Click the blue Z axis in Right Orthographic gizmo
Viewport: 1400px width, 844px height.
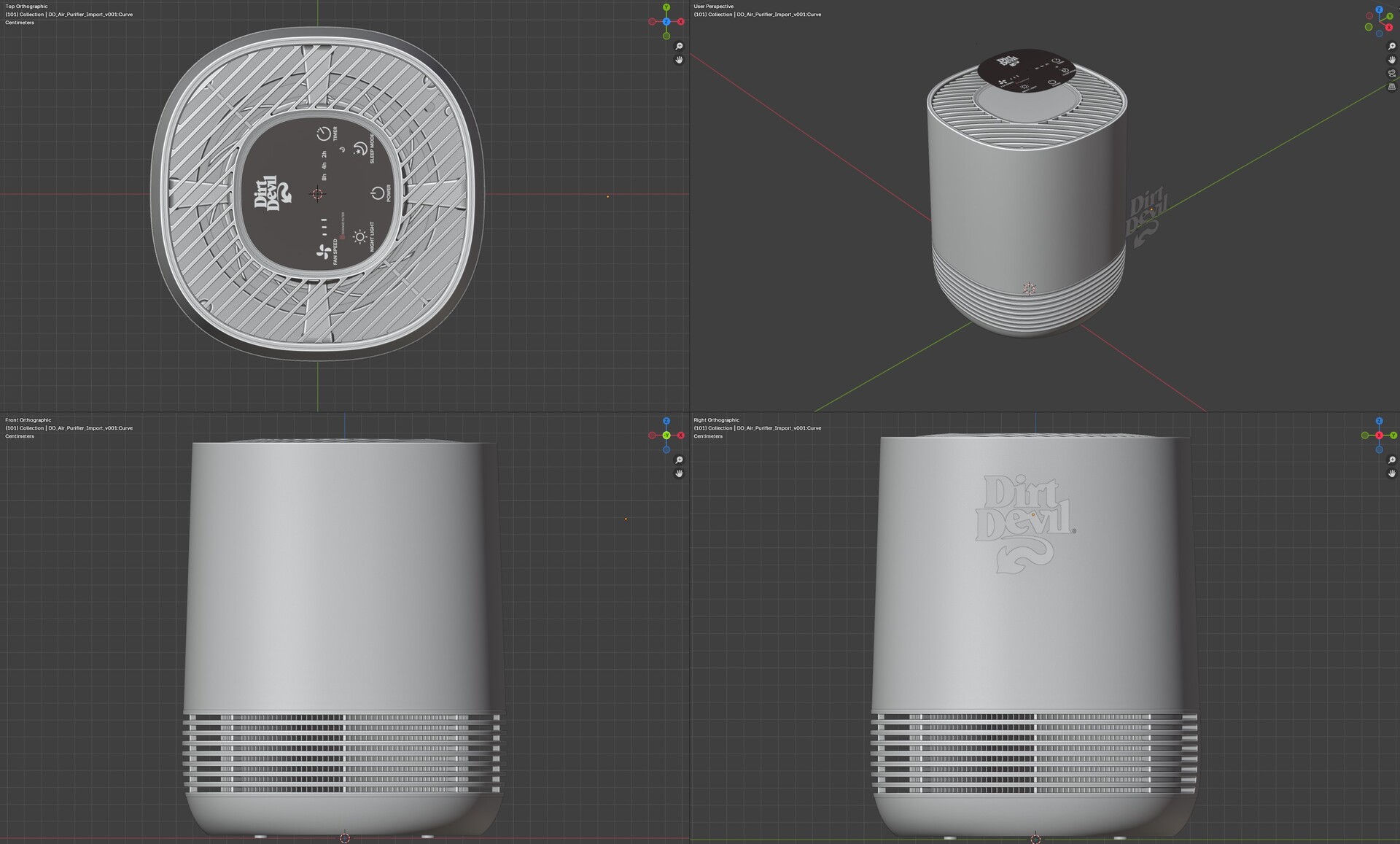pyautogui.click(x=1379, y=421)
